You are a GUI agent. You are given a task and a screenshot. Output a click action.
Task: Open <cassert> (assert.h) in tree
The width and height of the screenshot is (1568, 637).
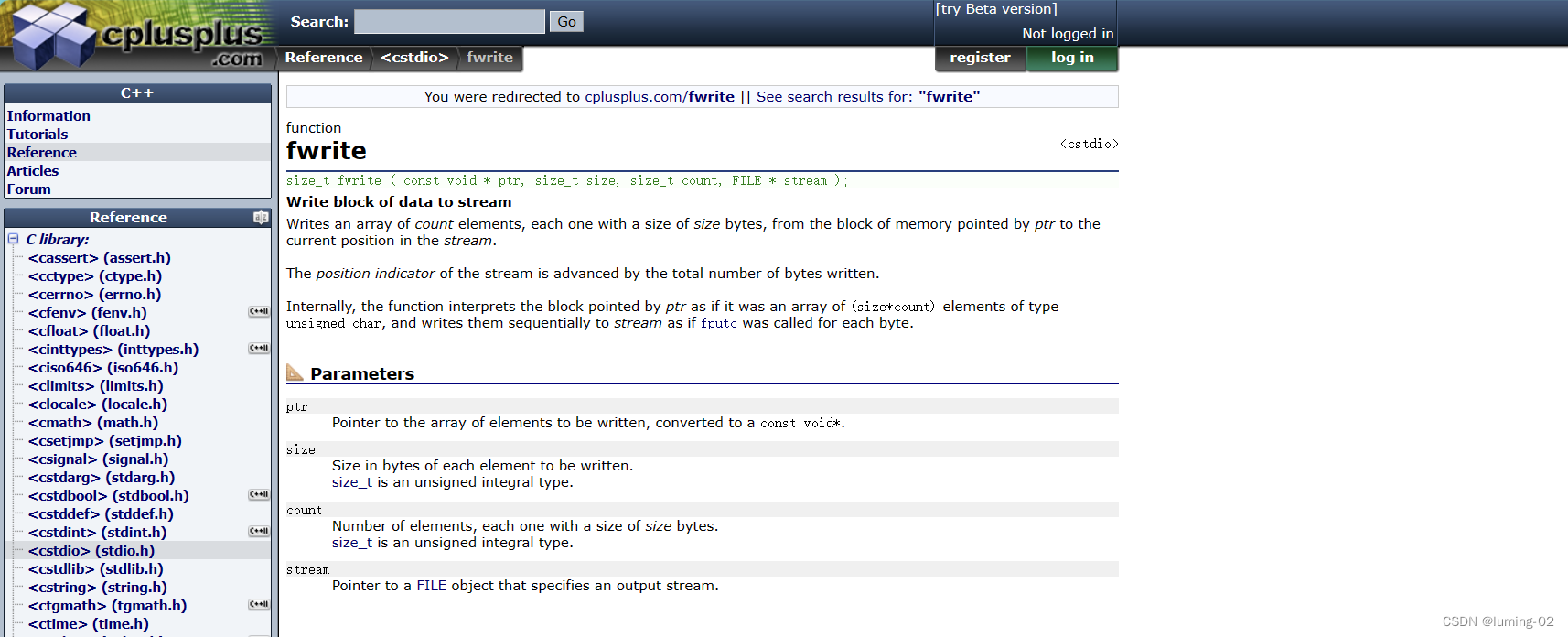[x=100, y=258]
